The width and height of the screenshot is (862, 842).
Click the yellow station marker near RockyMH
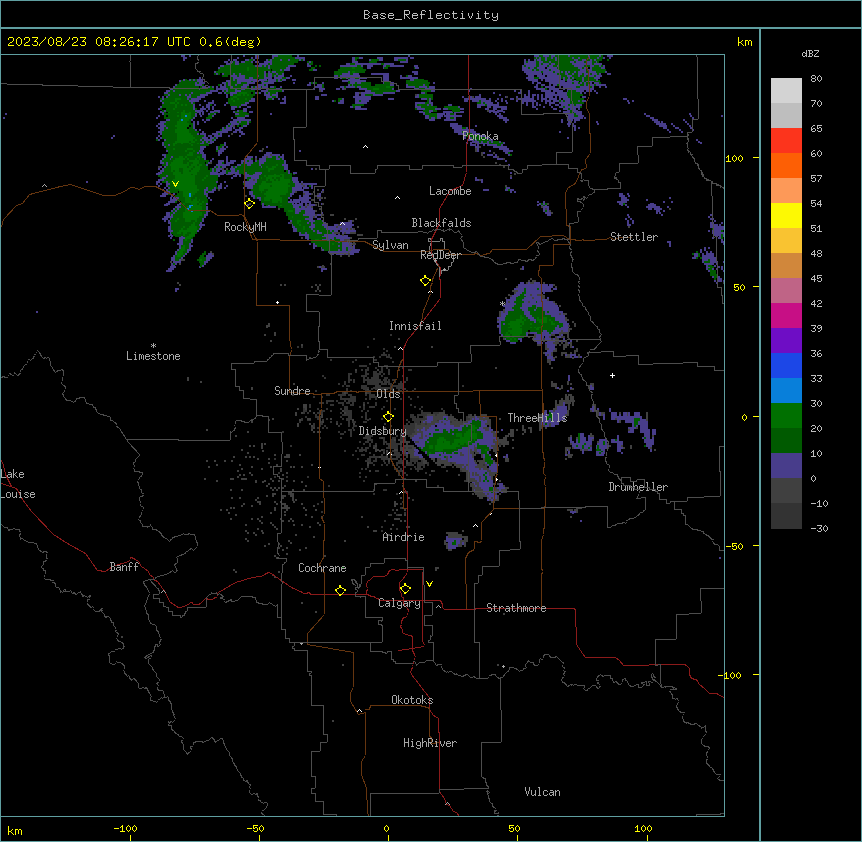tap(250, 204)
